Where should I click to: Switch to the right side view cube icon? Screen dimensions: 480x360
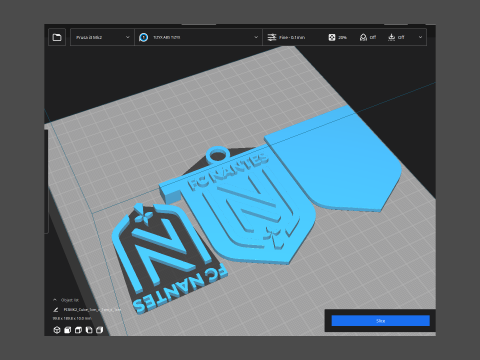[x=99, y=330]
